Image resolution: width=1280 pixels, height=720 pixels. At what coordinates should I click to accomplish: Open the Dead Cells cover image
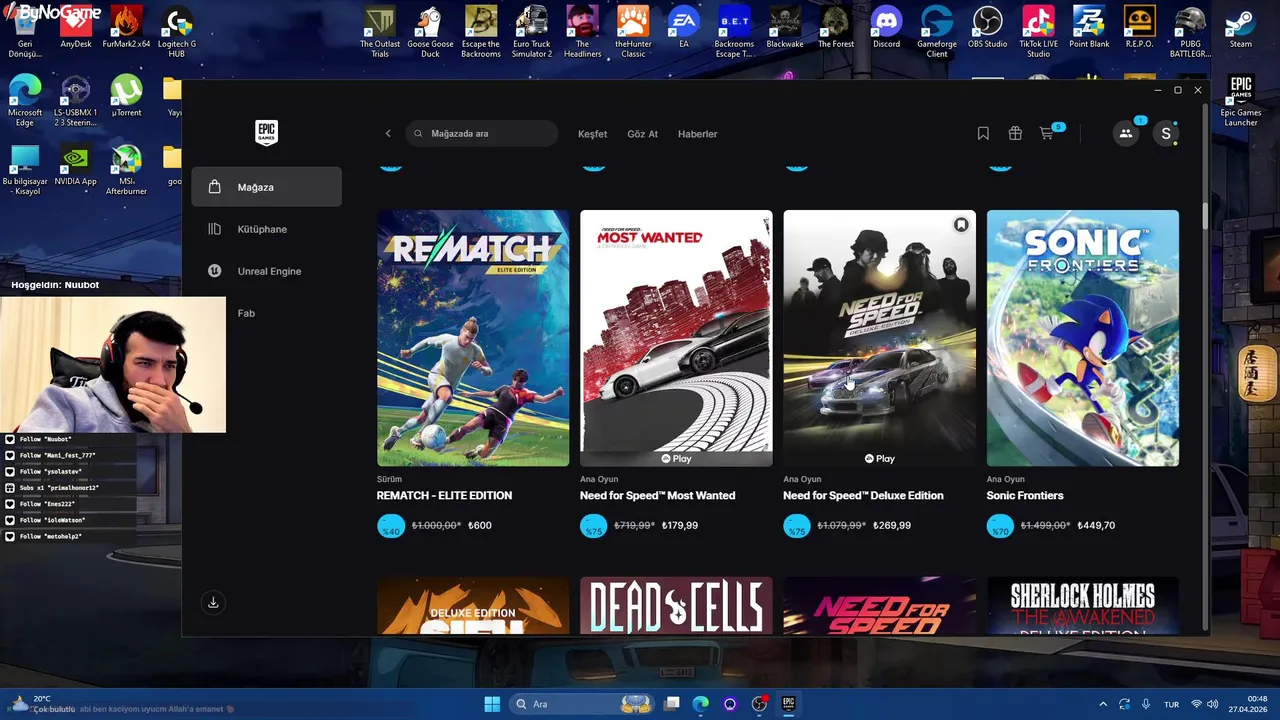[x=676, y=606]
